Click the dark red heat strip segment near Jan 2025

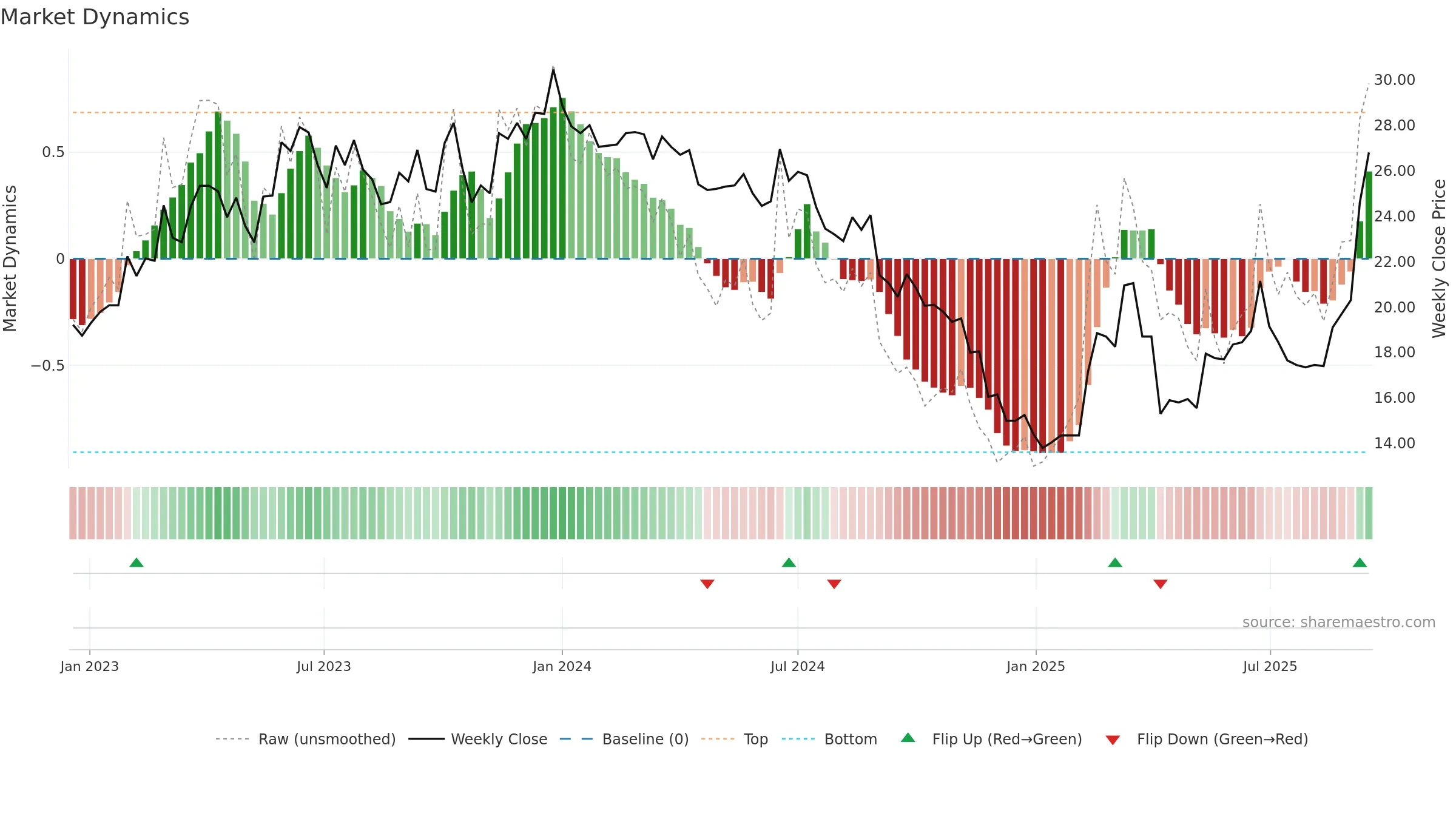pyautogui.click(x=1043, y=513)
